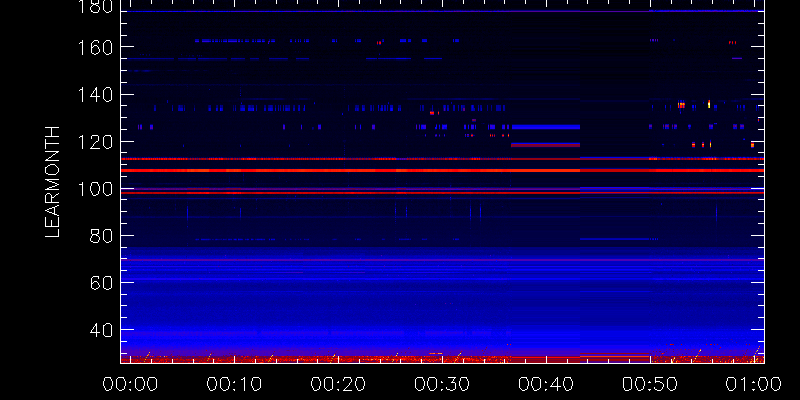Click the long blue bar near 126 MHz
This screenshot has height=400, width=800.
pyautogui.click(x=546, y=127)
